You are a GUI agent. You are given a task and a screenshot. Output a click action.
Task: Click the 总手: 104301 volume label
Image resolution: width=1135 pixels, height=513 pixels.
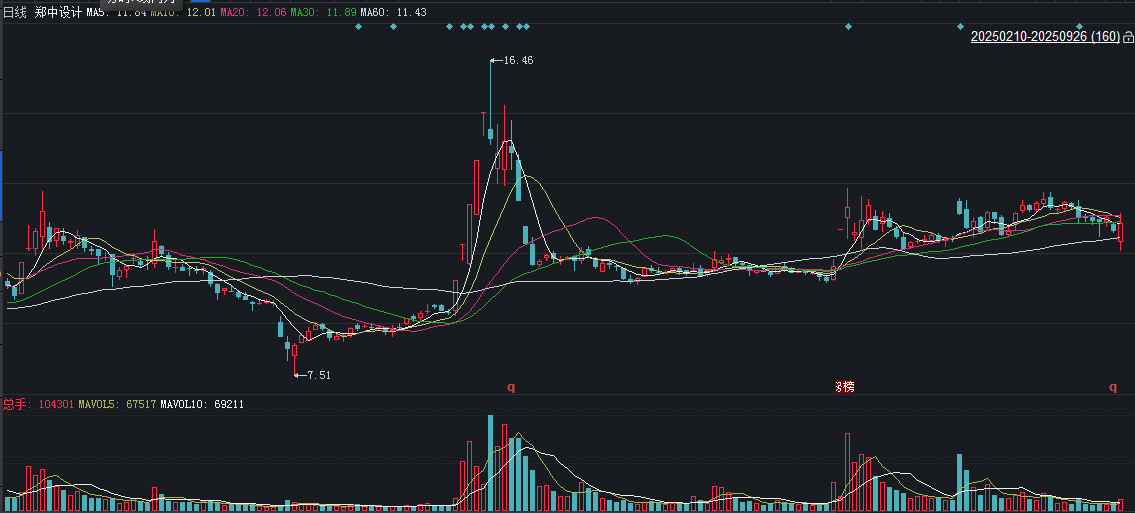click(38, 404)
